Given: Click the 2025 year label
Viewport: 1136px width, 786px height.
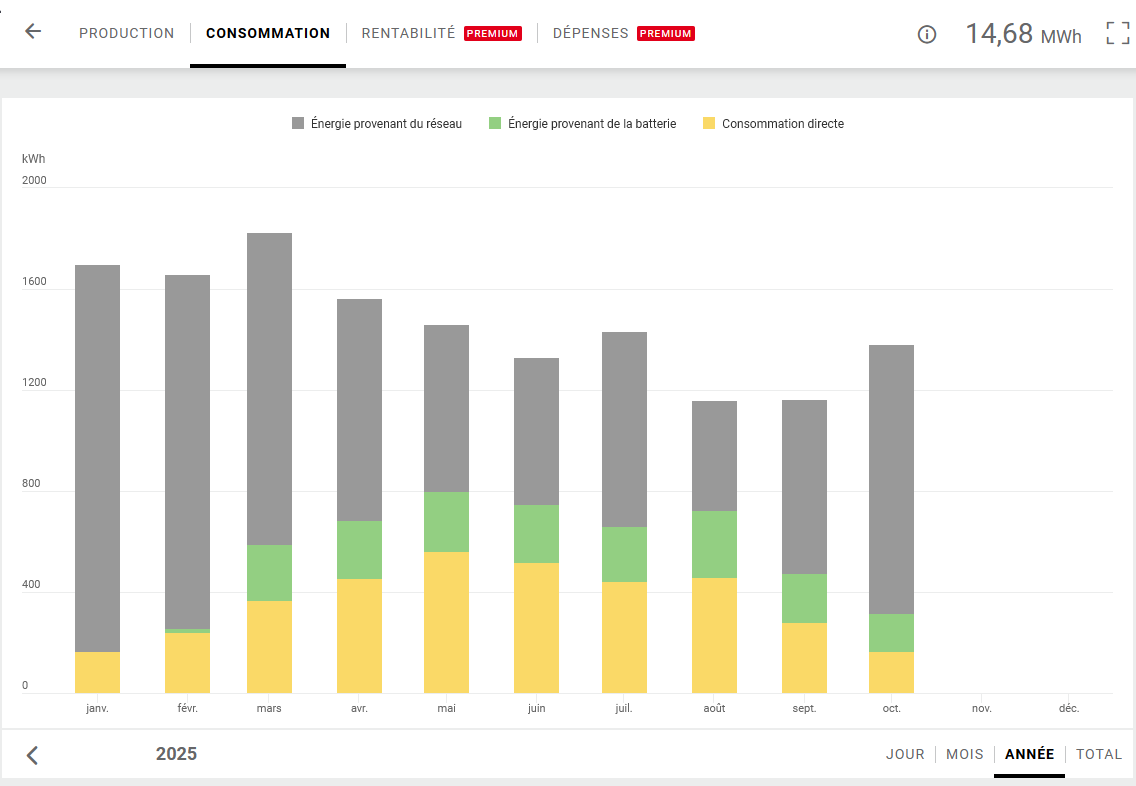Looking at the screenshot, I should [176, 754].
